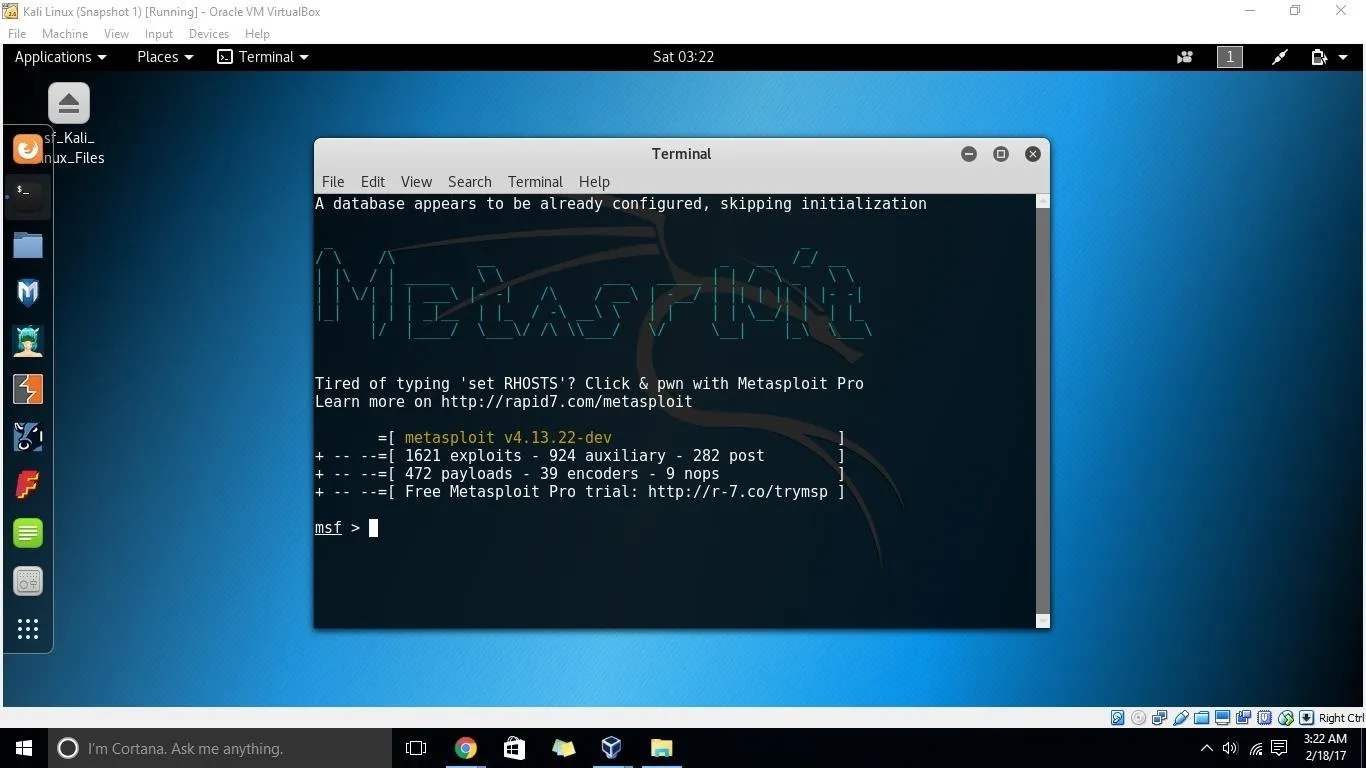Click the http://rapid7.com/metasploit link in terminal
The width and height of the screenshot is (1366, 768).
point(566,402)
